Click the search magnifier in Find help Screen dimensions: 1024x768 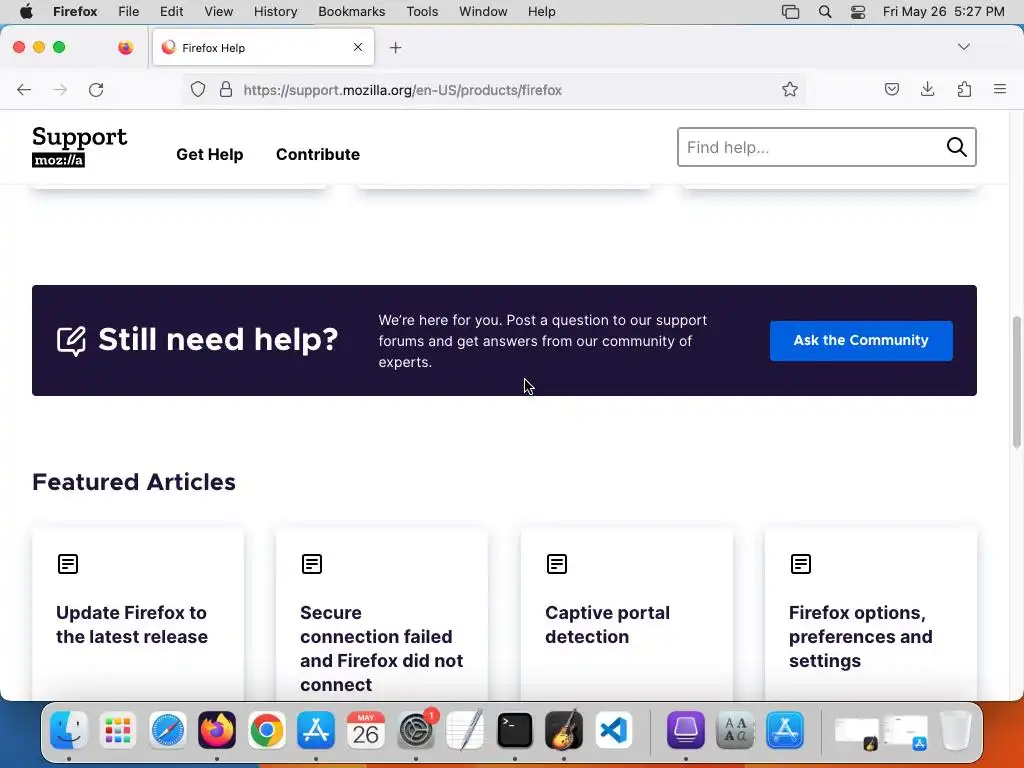pos(956,147)
